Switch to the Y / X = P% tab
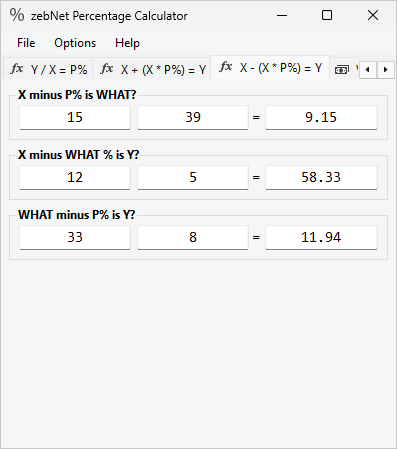This screenshot has width=397, height=449. (48, 69)
